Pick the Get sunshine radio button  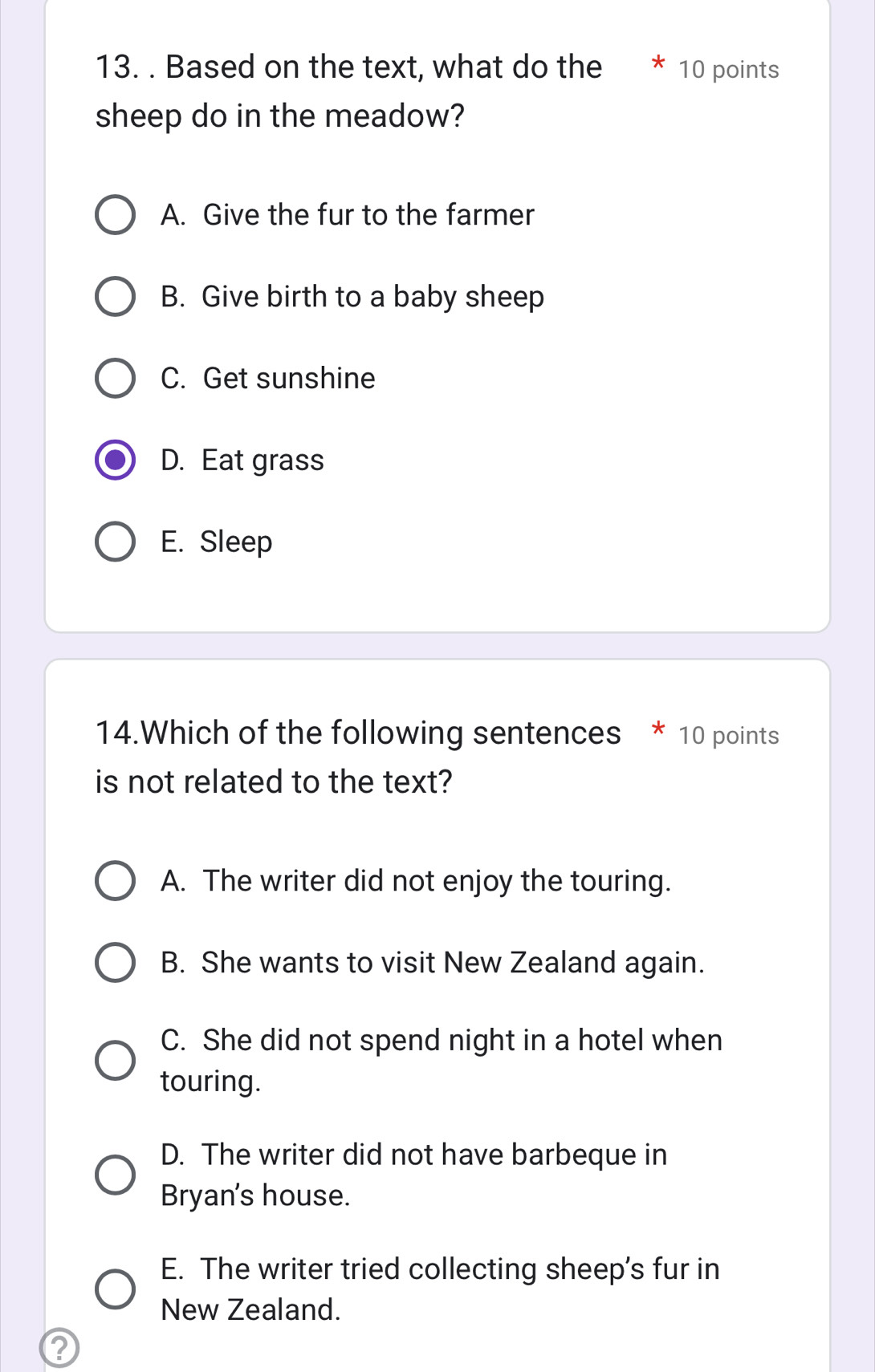point(116,379)
